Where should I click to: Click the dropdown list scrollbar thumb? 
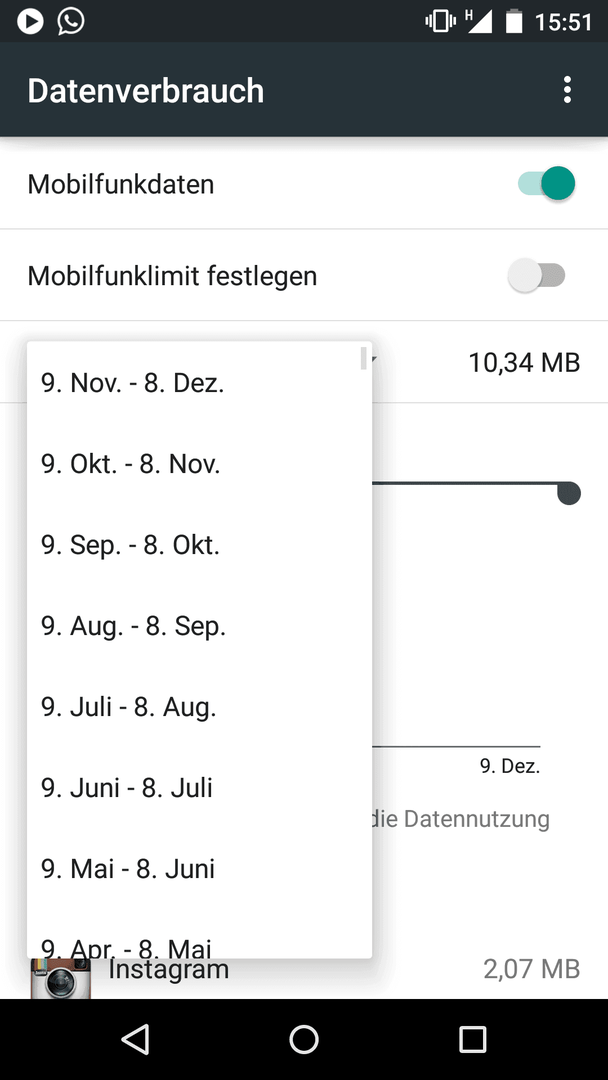[364, 358]
